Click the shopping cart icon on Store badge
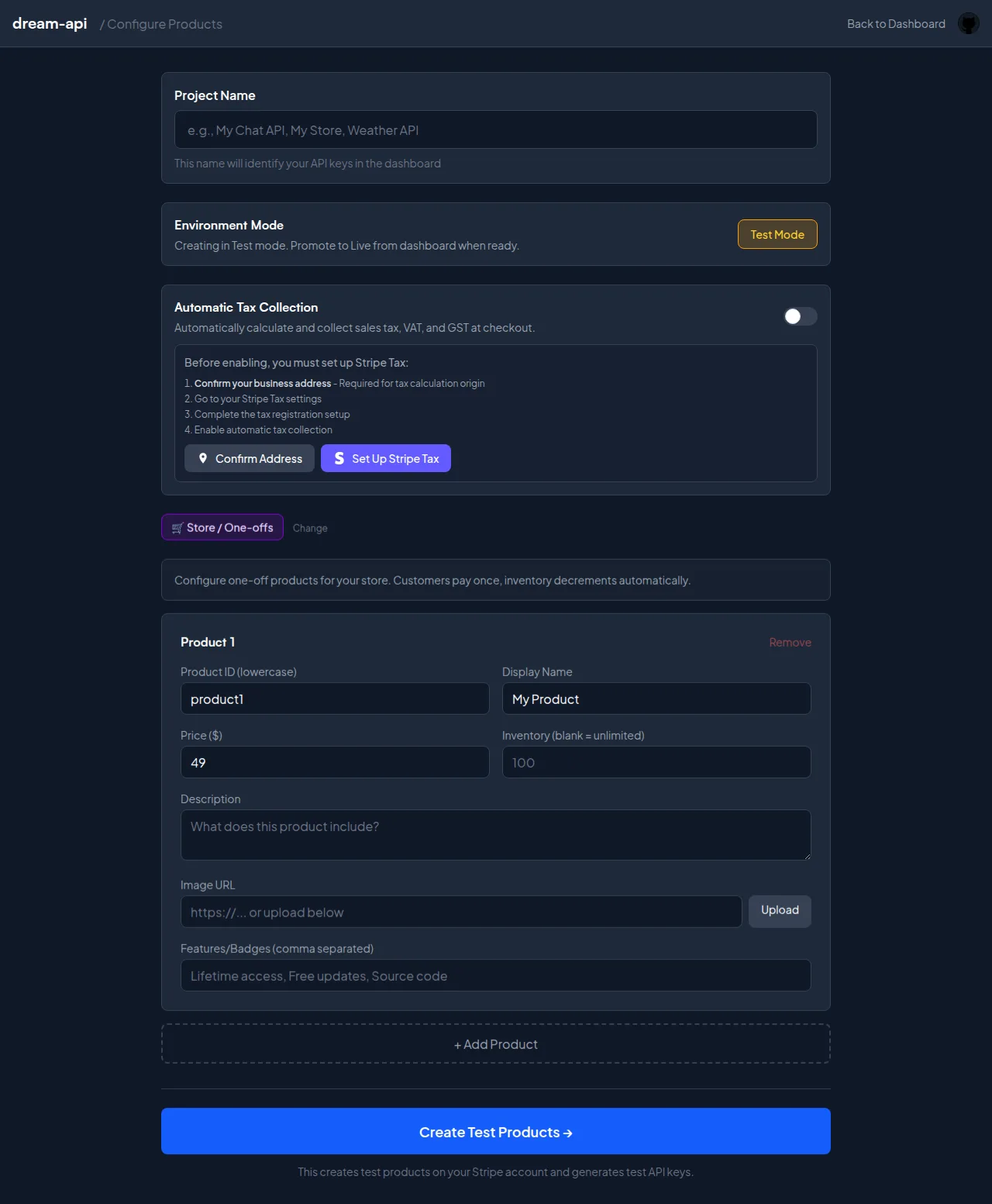992x1204 pixels. (177, 527)
